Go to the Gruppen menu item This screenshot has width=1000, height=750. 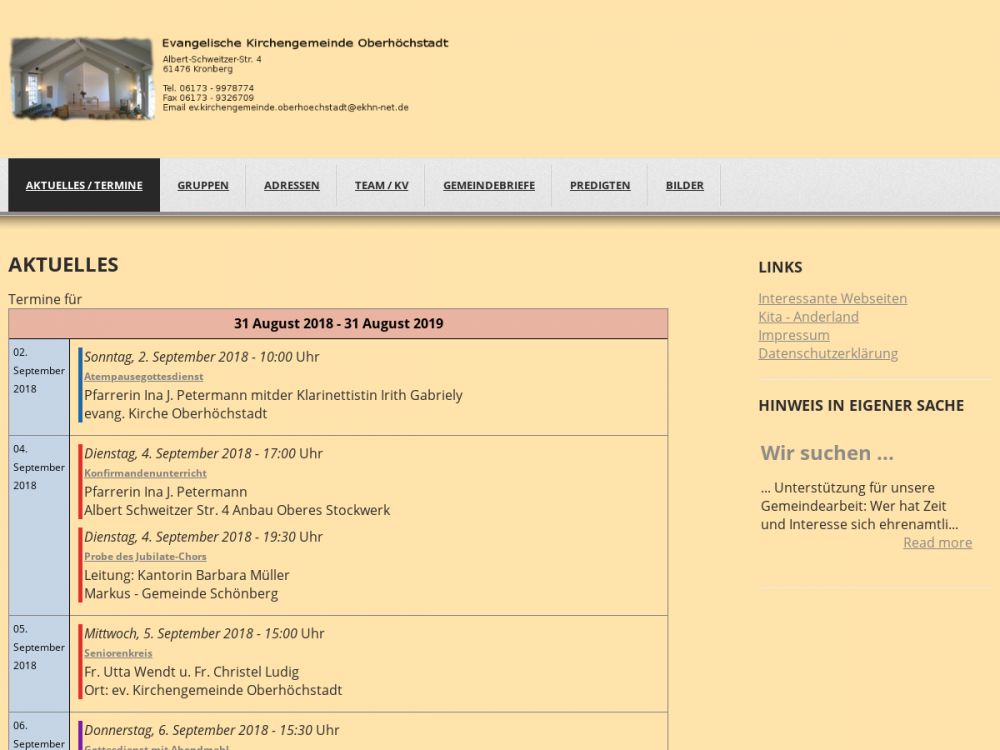tap(203, 185)
